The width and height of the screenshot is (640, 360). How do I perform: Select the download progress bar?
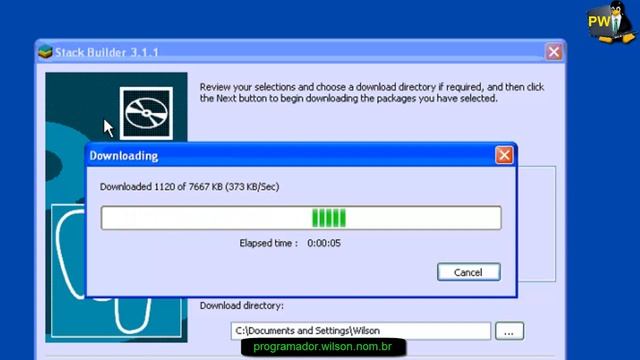pos(301,218)
